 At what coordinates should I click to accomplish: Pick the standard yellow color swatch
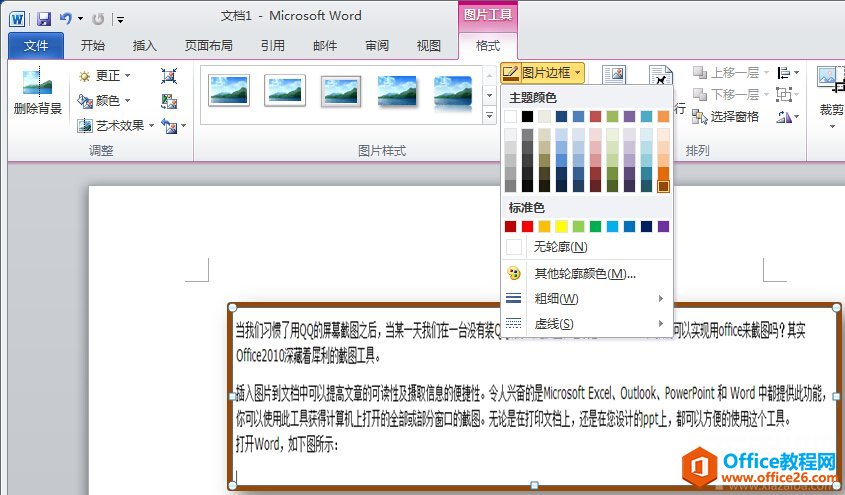click(x=562, y=226)
